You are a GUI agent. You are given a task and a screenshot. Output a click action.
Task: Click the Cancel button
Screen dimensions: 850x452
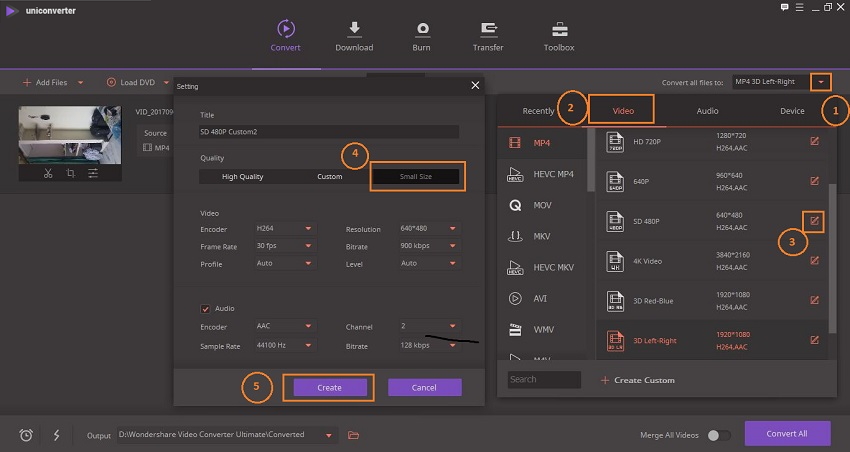coord(424,388)
